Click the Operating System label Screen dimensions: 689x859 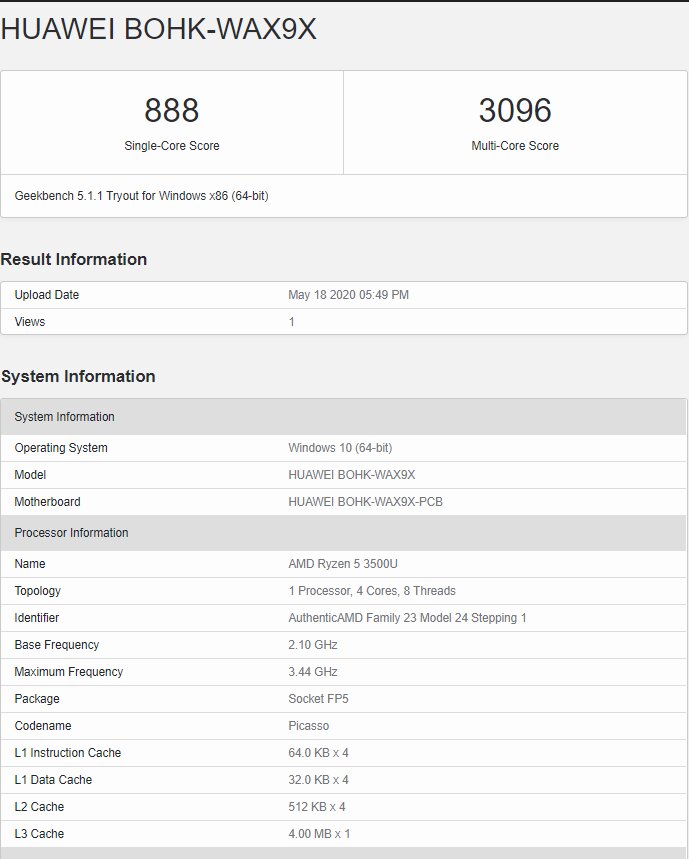[61, 448]
